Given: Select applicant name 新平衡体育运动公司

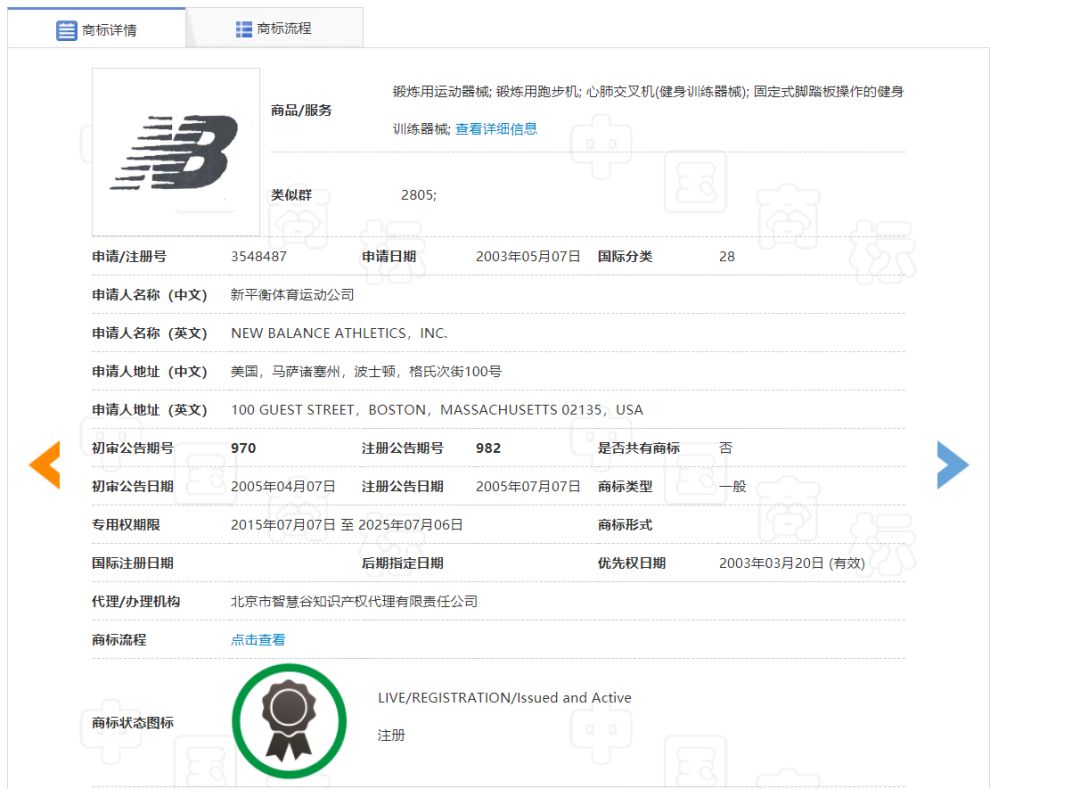Looking at the screenshot, I should coord(292,295).
